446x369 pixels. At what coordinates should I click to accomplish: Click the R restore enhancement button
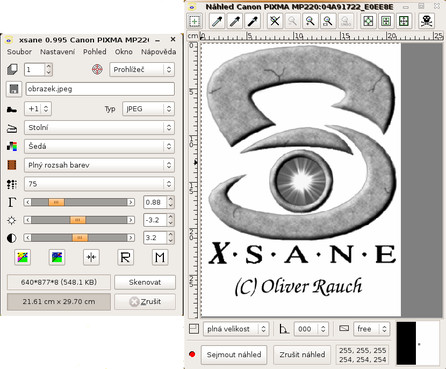pos(125,257)
